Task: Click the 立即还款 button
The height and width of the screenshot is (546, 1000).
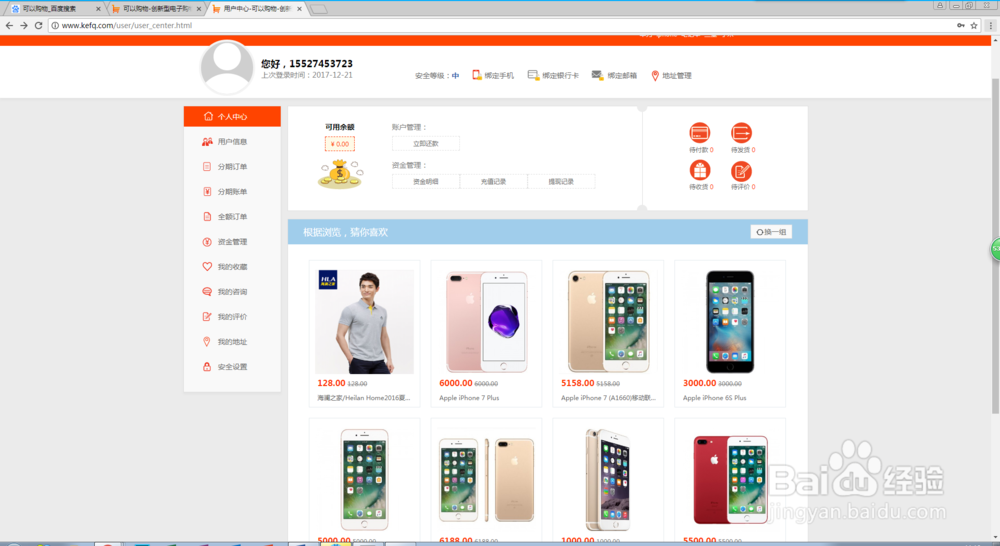Action: pos(425,144)
